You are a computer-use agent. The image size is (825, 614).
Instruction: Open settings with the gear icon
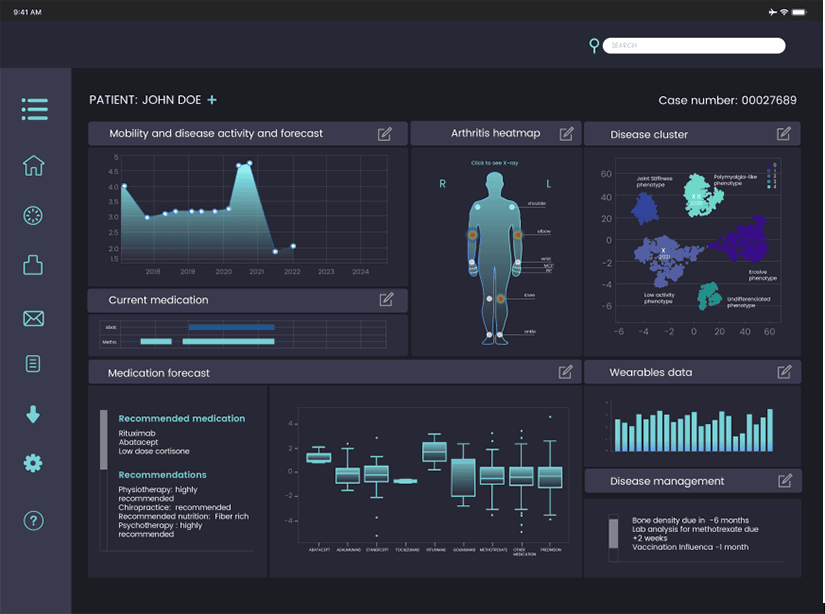[33, 463]
